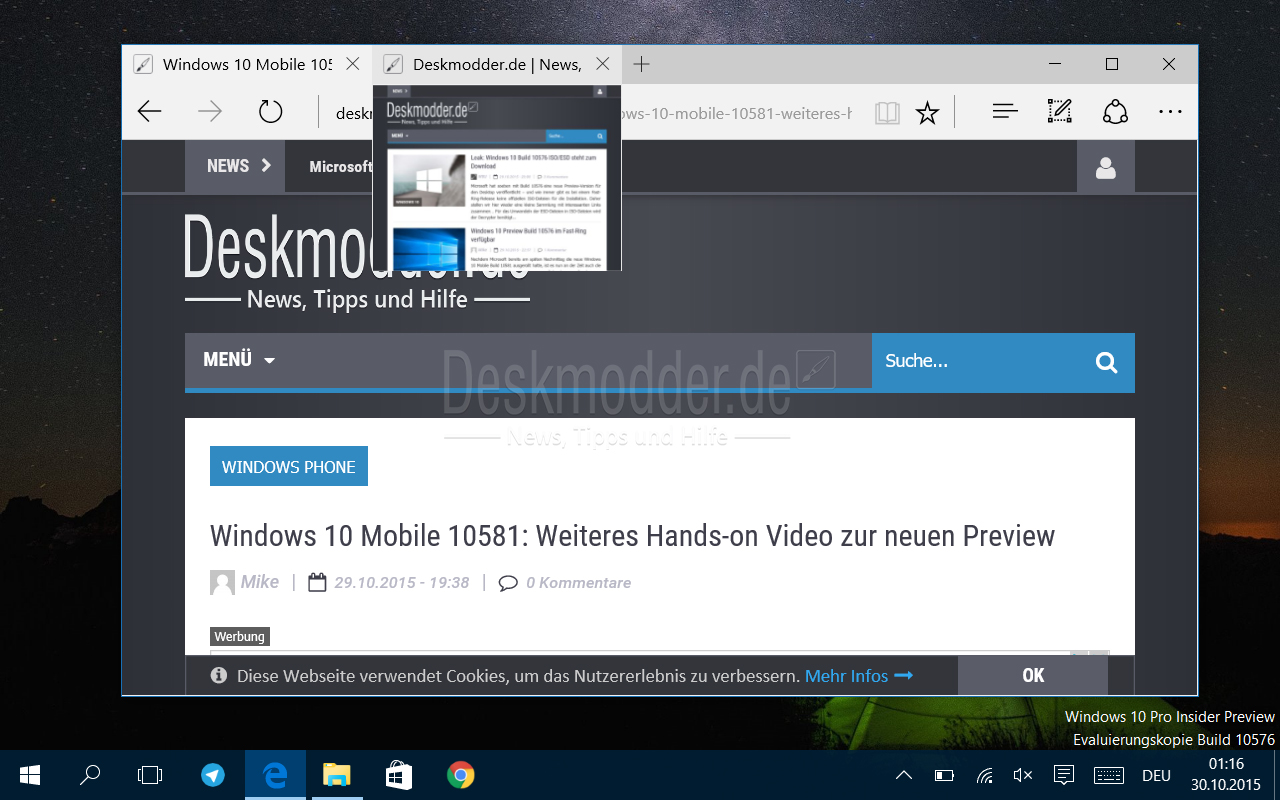
Task: Open Reading view book icon
Action: click(887, 113)
